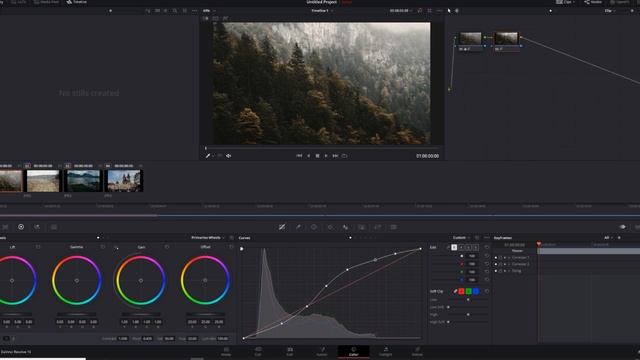Toggle keyframe dot for Corrector 1

click(x=496, y=258)
